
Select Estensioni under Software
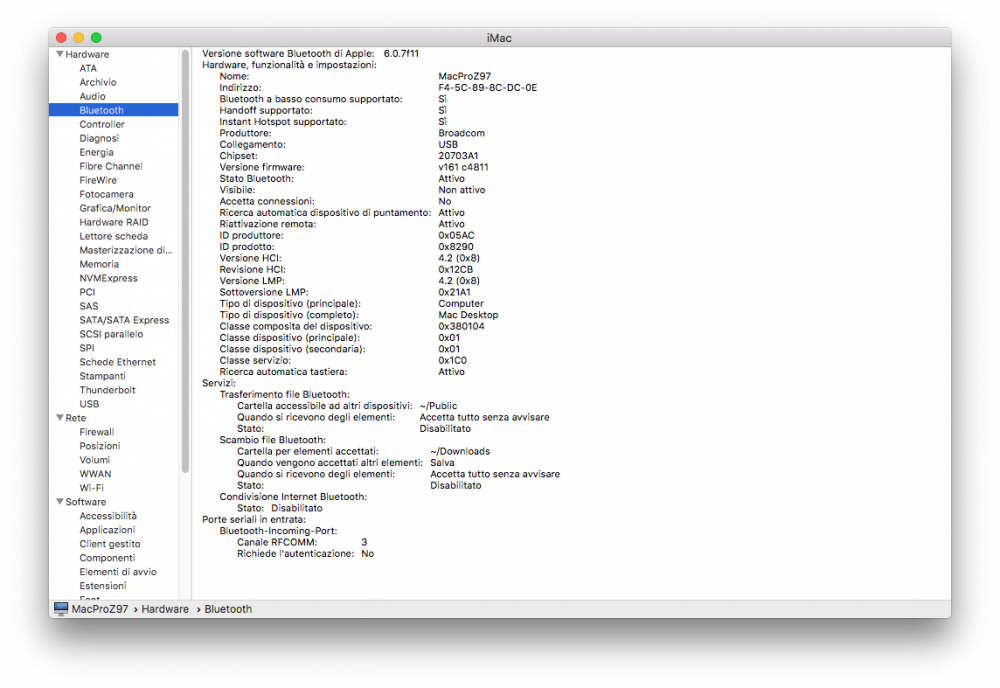pyautogui.click(x=103, y=587)
